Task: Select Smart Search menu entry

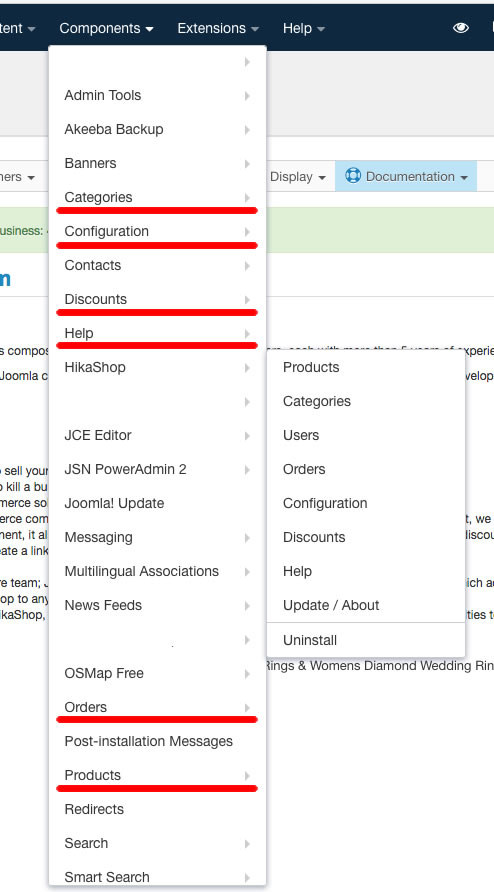Action: coord(157,877)
